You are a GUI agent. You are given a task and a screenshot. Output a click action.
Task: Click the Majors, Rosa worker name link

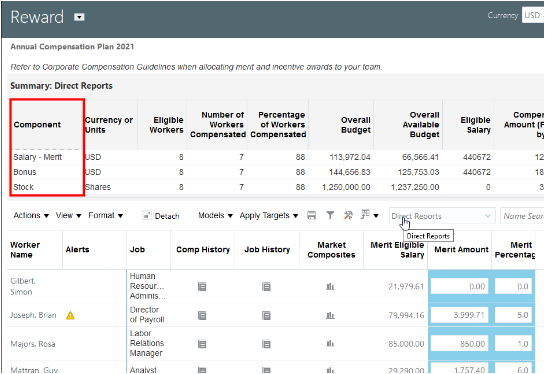[33, 344]
